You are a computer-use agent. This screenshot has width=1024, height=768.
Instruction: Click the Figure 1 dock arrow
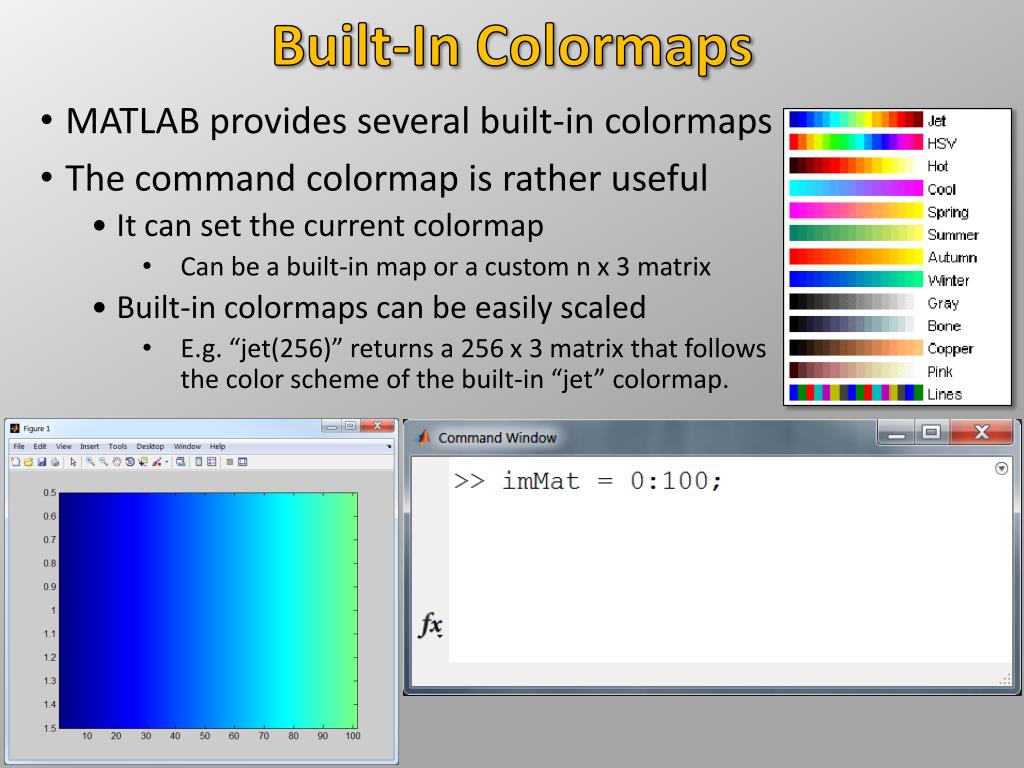(389, 447)
